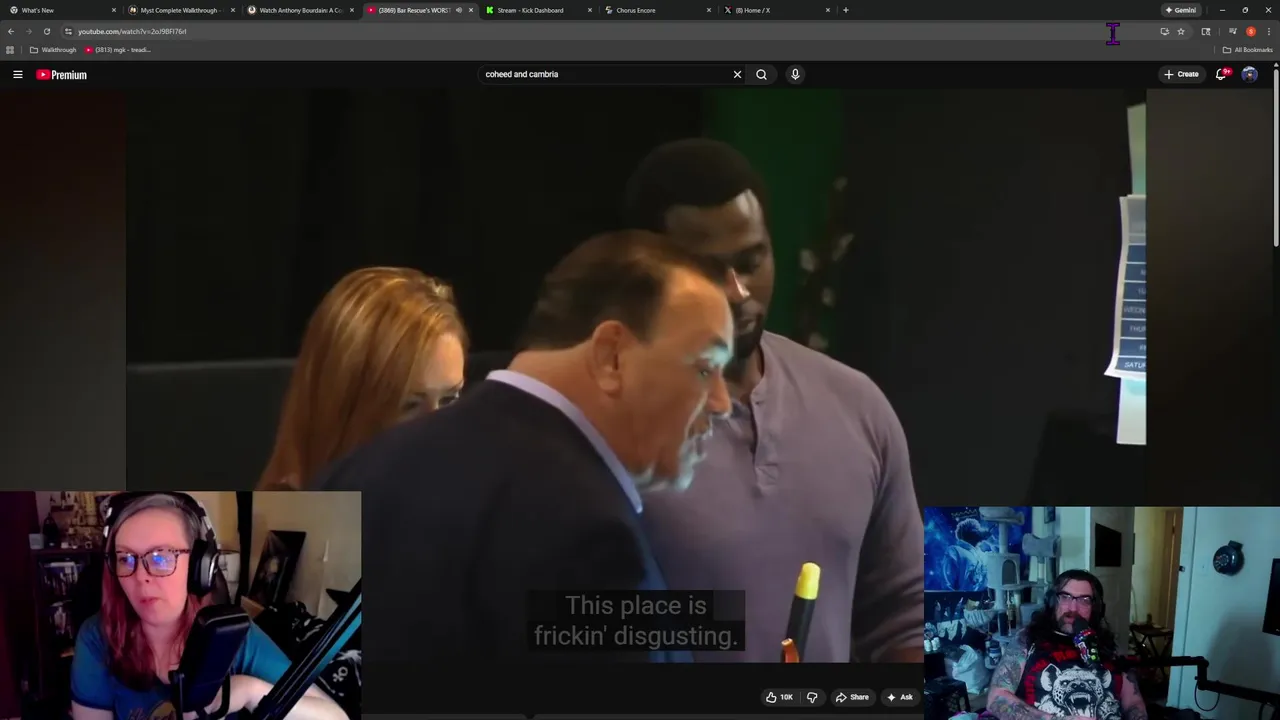
Task: Close the Bar Rescue YouTube tab
Action: (x=470, y=10)
